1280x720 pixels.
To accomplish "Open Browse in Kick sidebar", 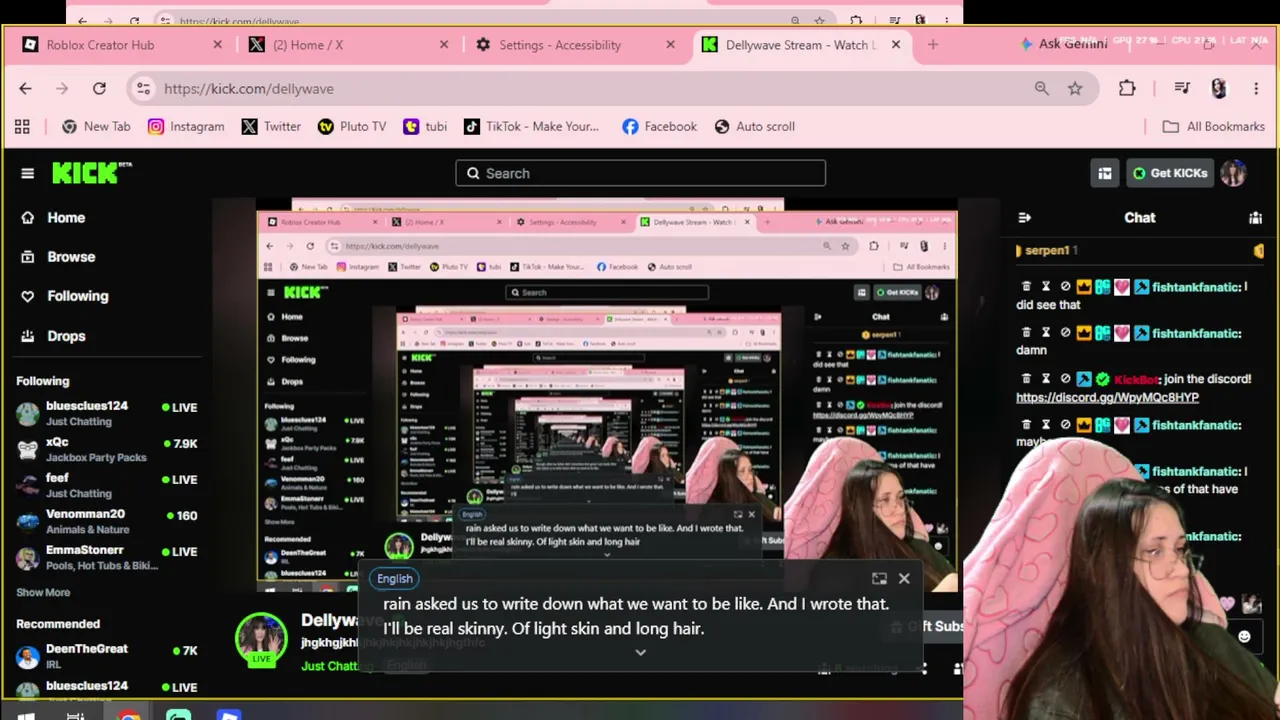I will coord(59,257).
